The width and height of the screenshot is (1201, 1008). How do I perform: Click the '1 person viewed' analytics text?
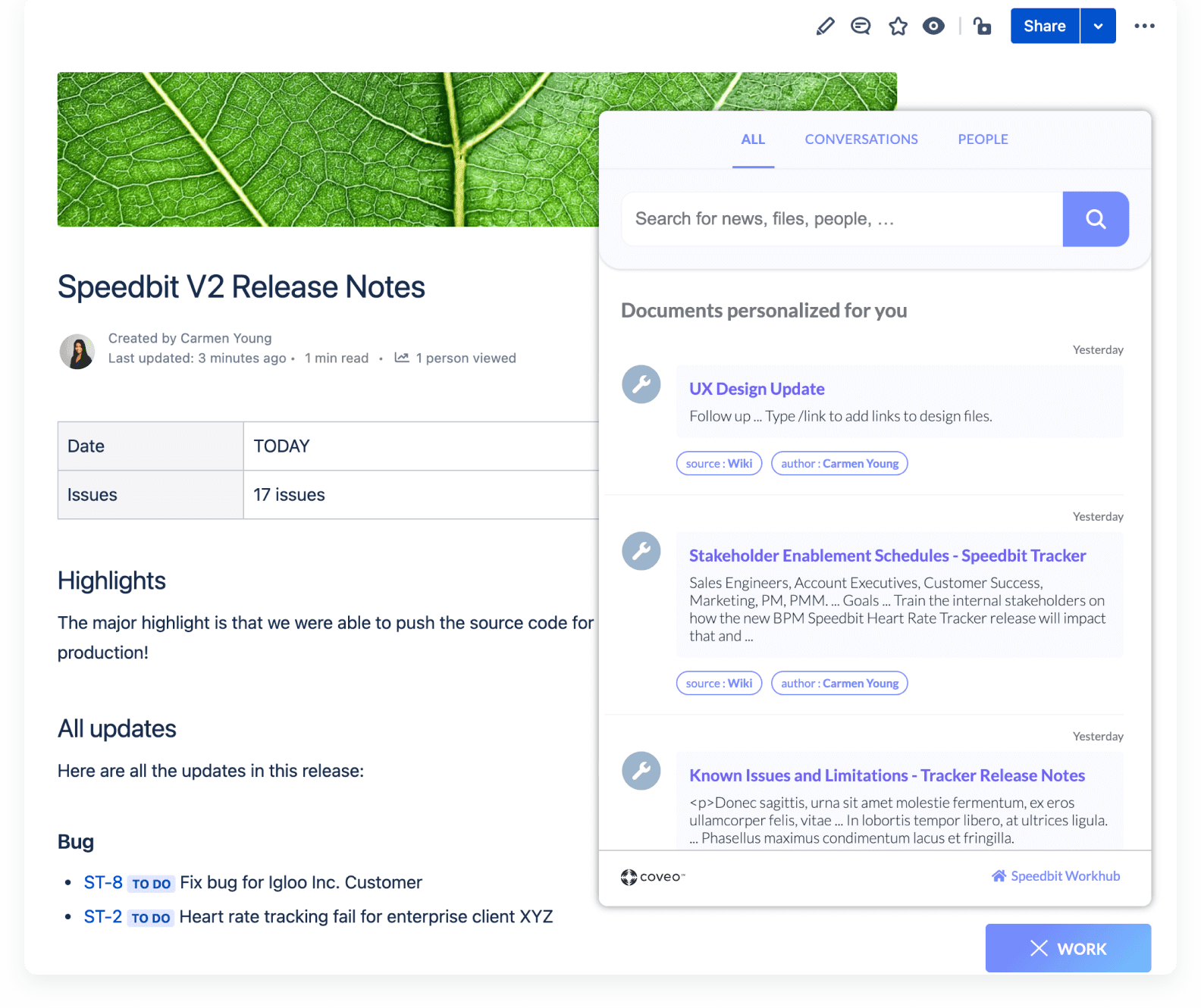[466, 358]
